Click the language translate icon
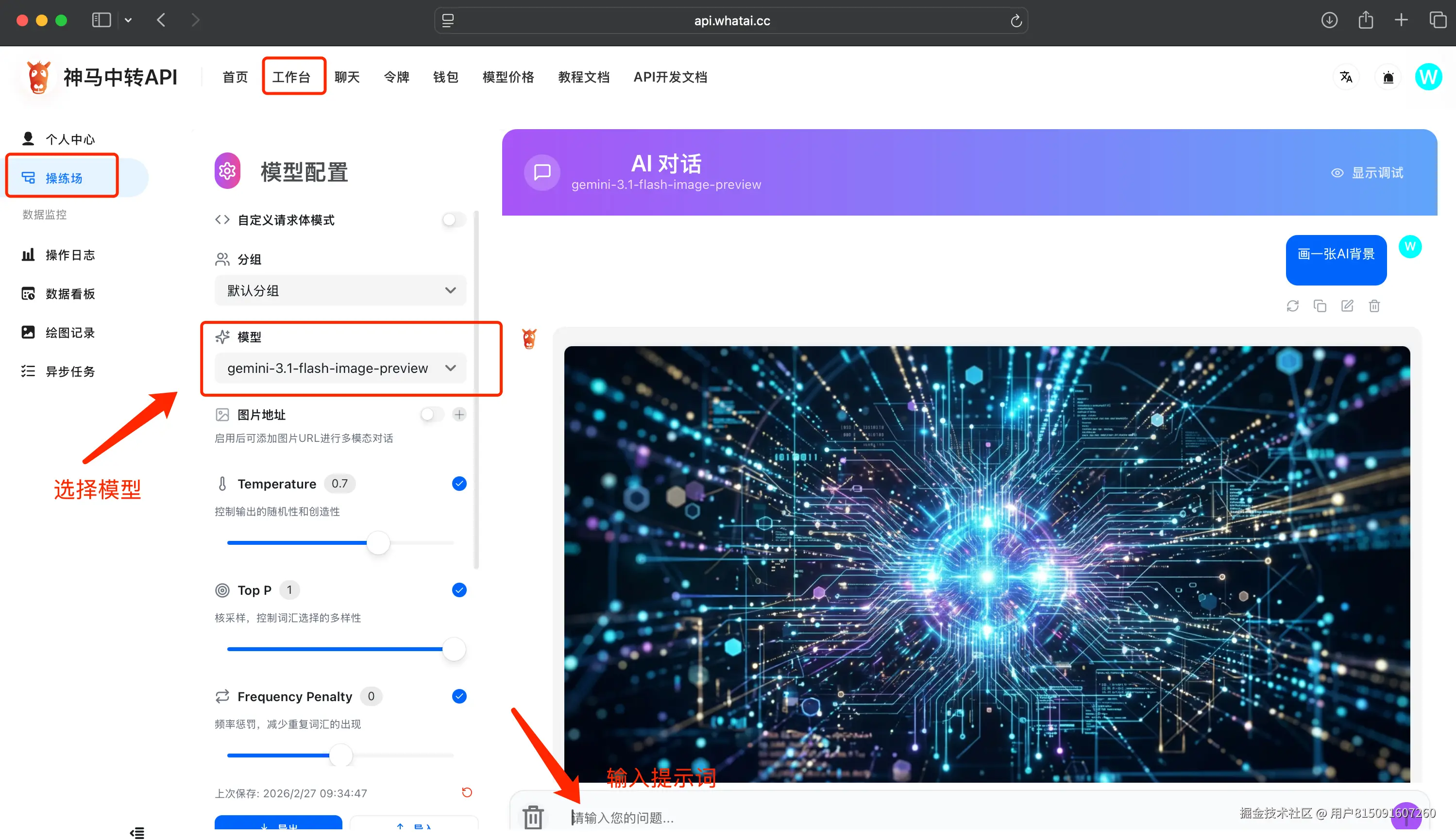This screenshot has width=1456, height=840. point(1346,77)
